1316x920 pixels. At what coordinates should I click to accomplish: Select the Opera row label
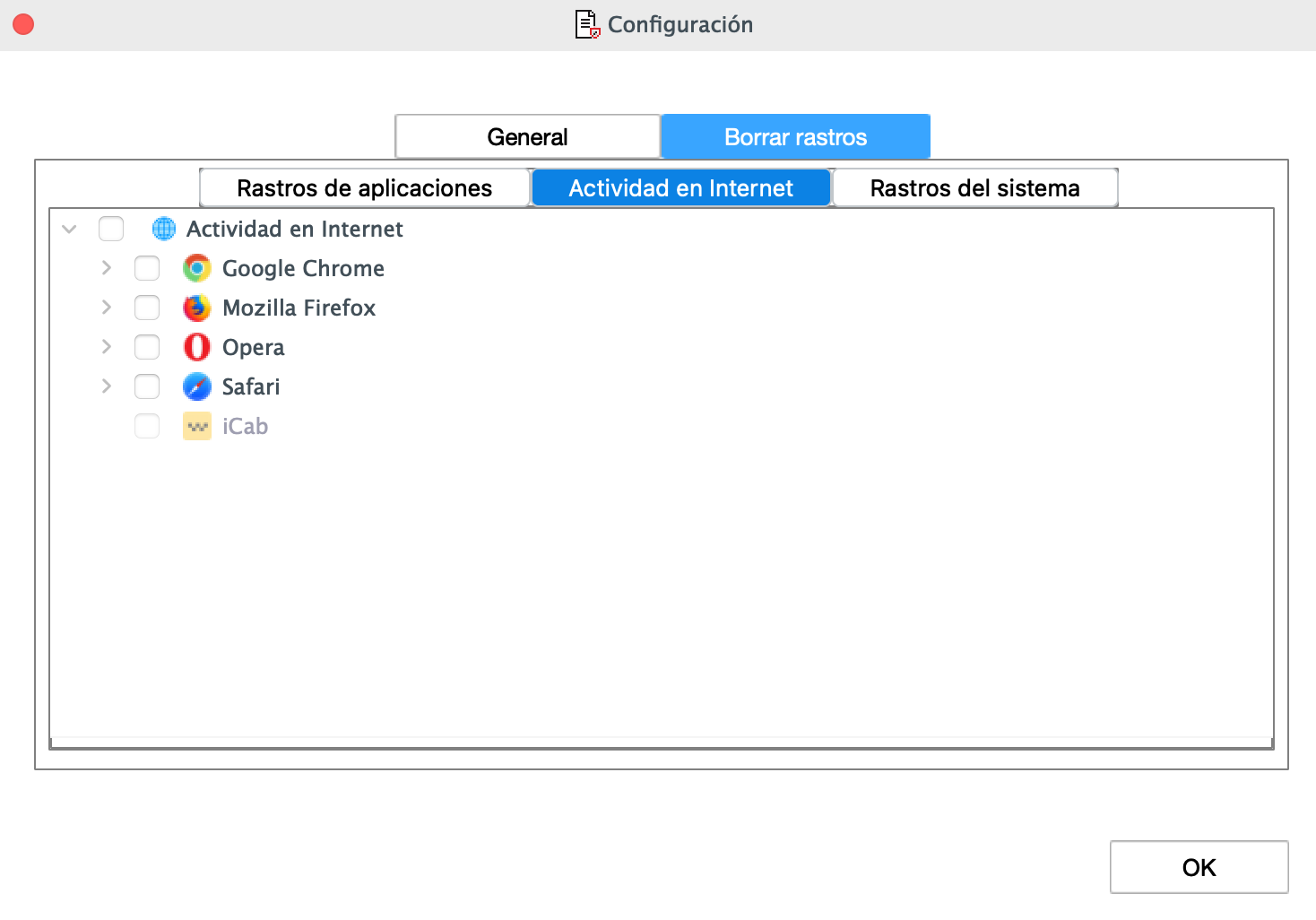(254, 348)
